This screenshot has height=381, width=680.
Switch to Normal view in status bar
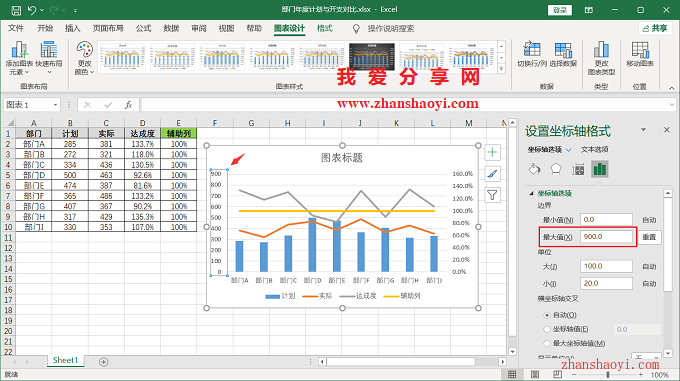(512, 374)
